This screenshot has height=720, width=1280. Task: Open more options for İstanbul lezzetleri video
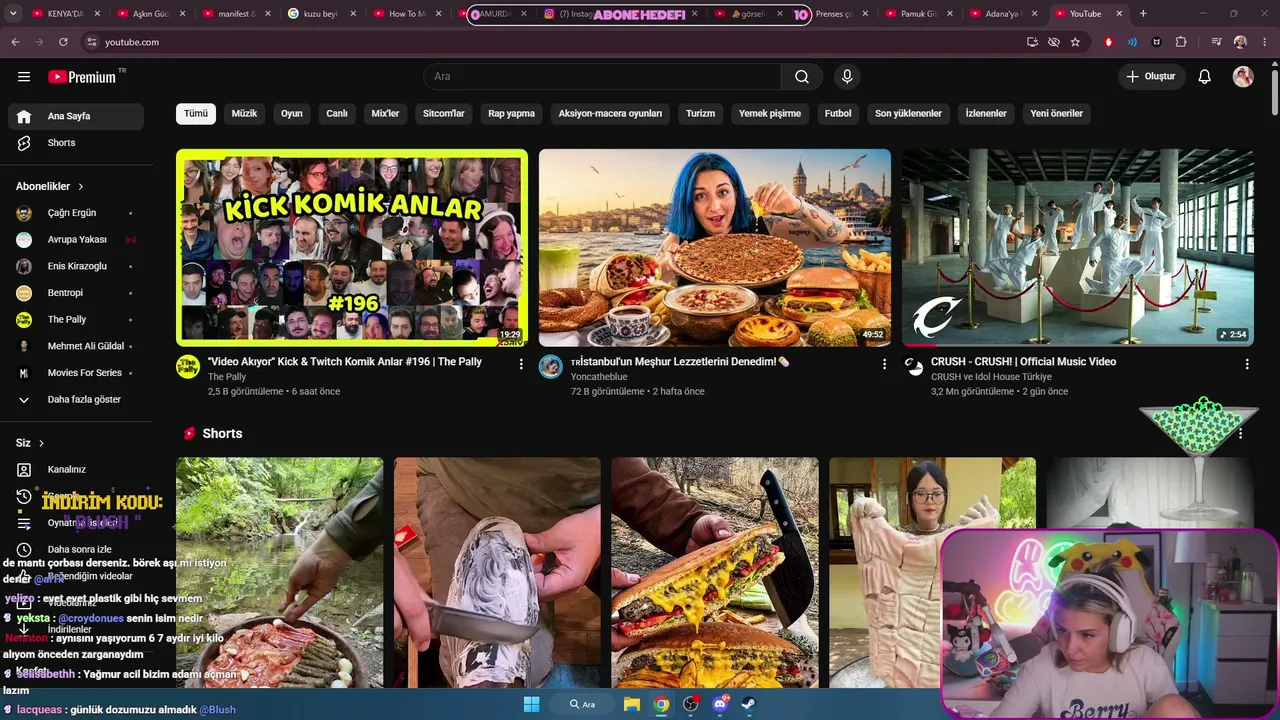[884, 365]
